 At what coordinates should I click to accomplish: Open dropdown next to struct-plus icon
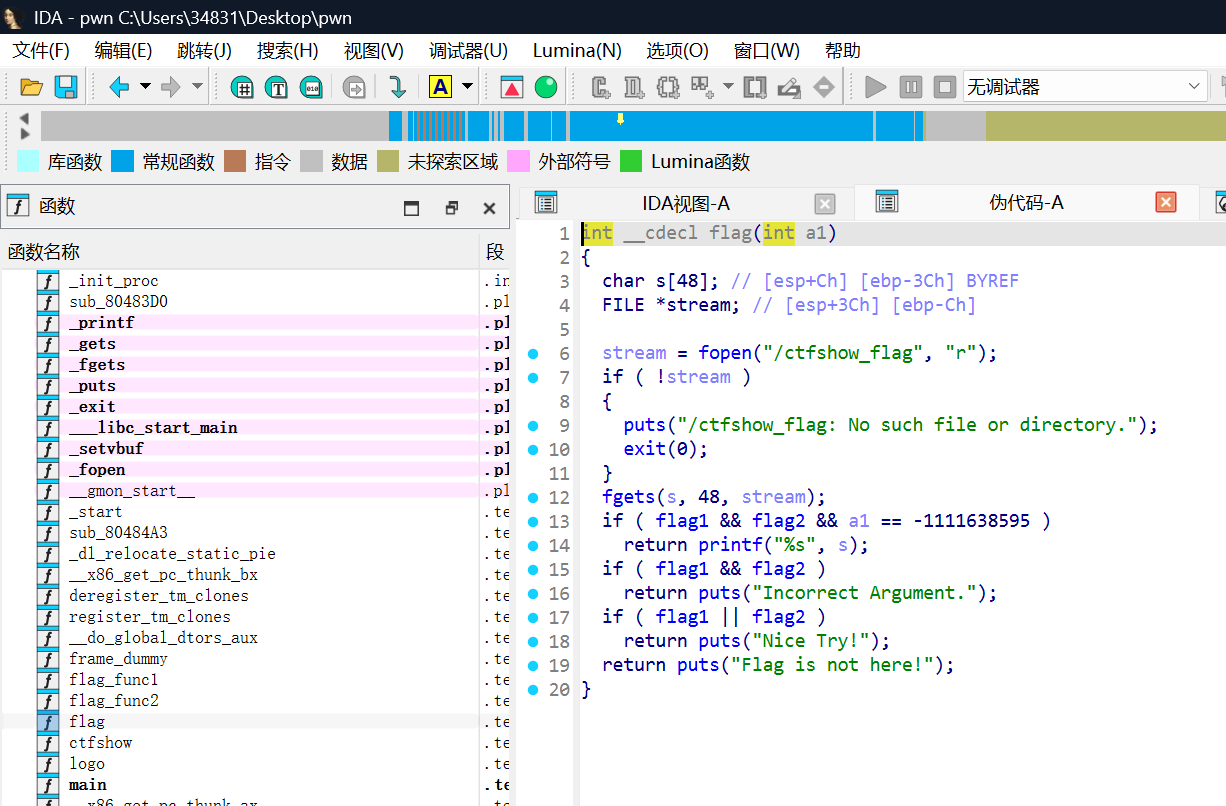[727, 87]
